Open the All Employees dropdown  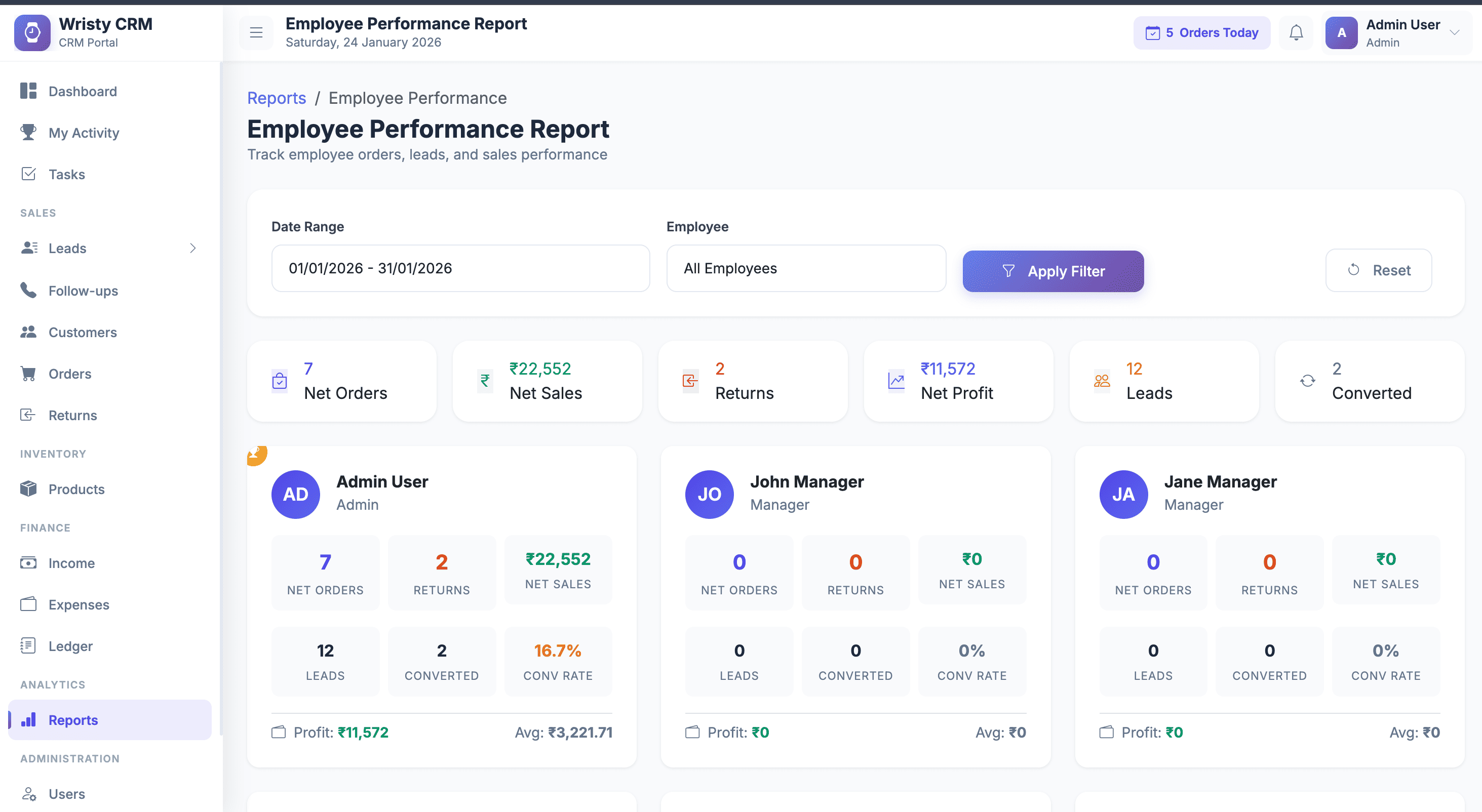[x=805, y=269]
